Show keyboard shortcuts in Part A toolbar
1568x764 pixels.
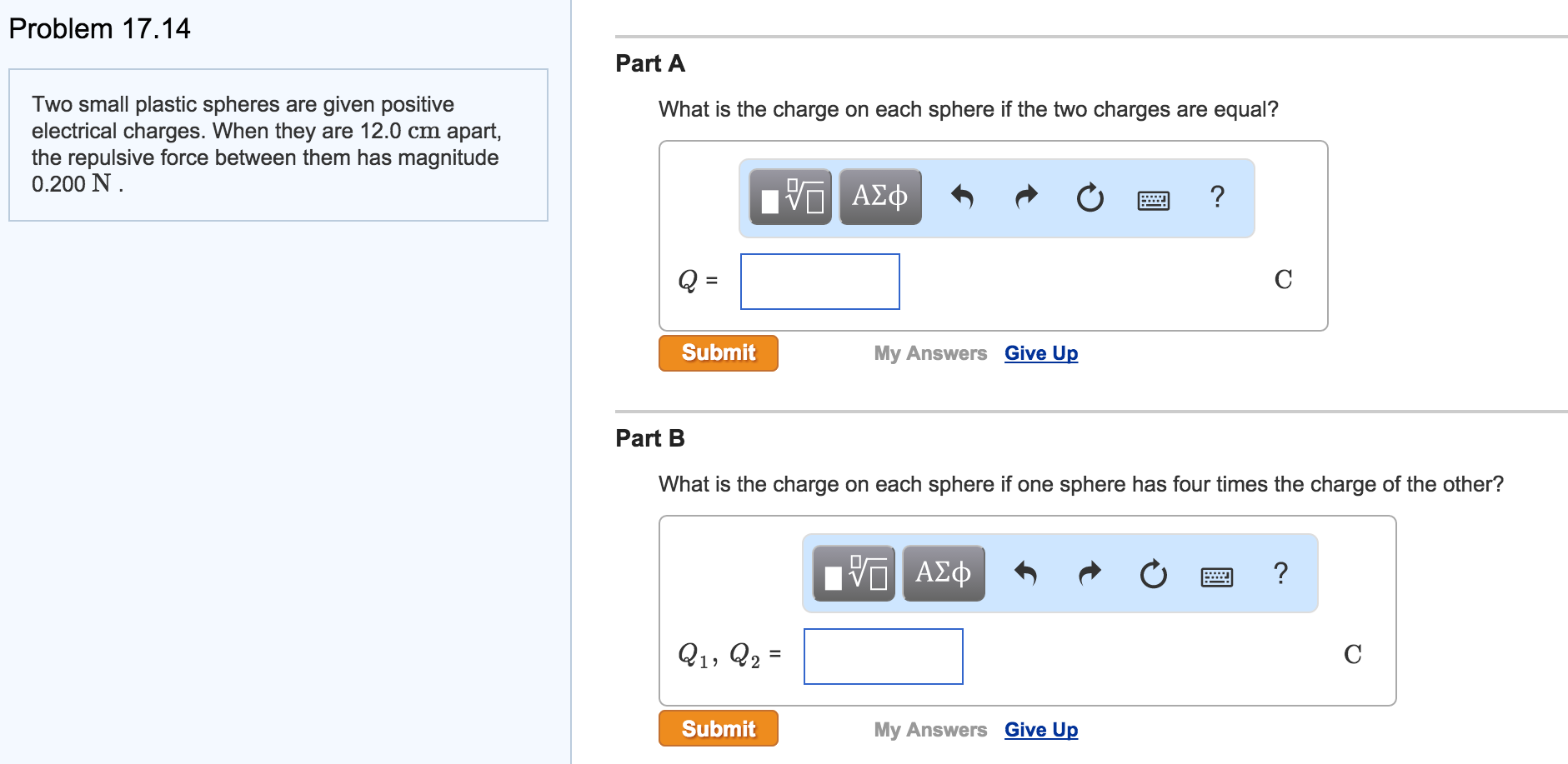click(1154, 200)
